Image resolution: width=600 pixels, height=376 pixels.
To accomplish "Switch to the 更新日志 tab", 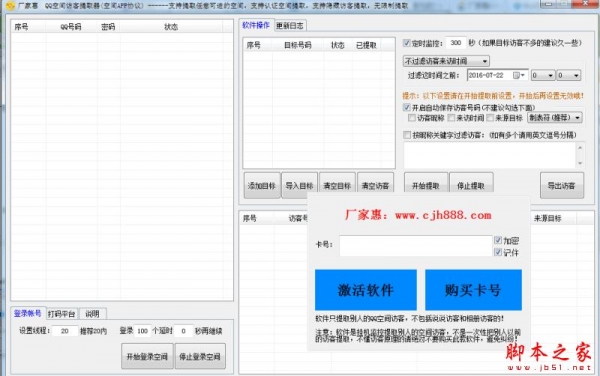I will pyautogui.click(x=290, y=26).
